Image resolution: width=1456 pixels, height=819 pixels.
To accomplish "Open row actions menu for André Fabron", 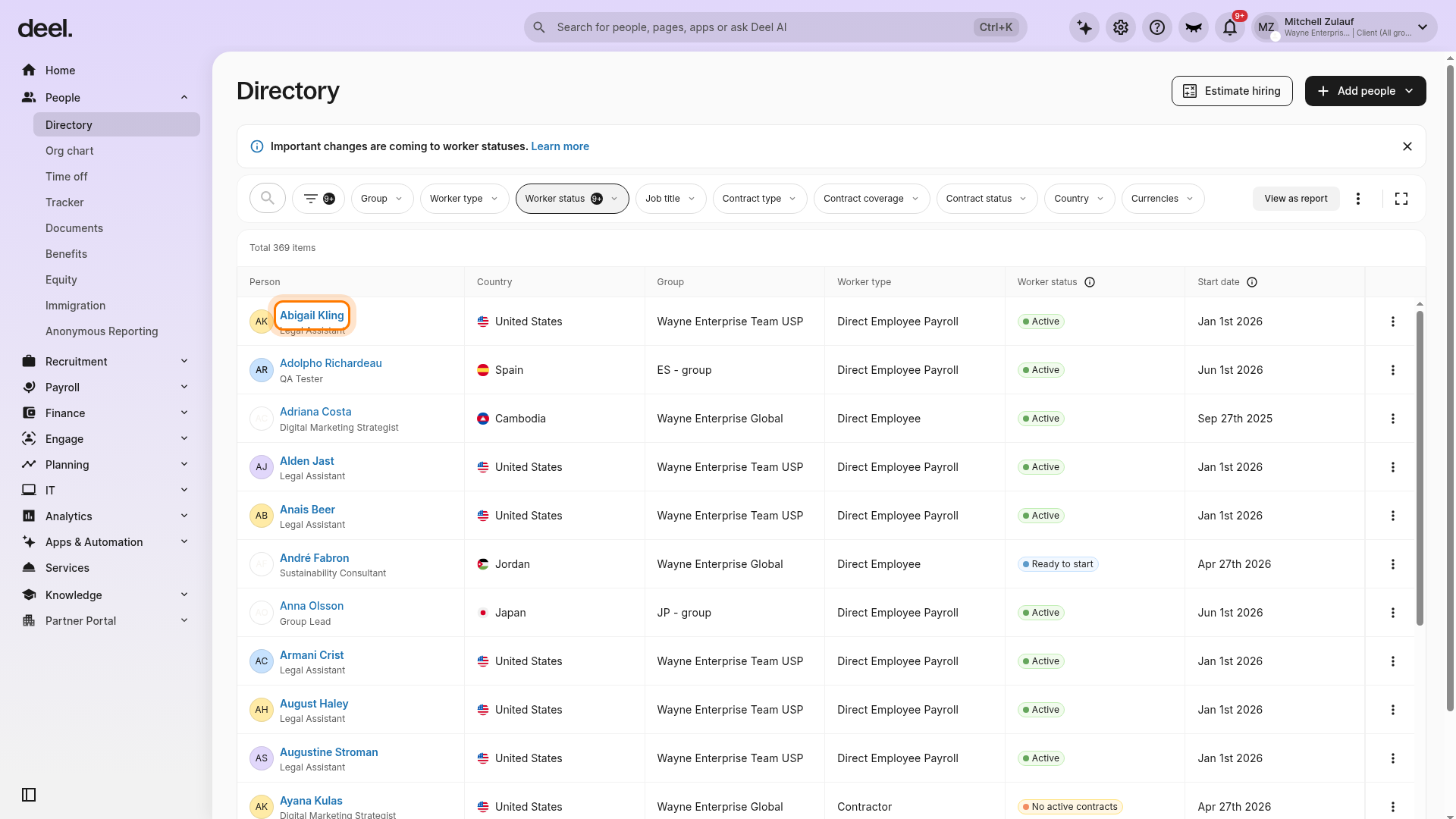I will pos(1393,564).
